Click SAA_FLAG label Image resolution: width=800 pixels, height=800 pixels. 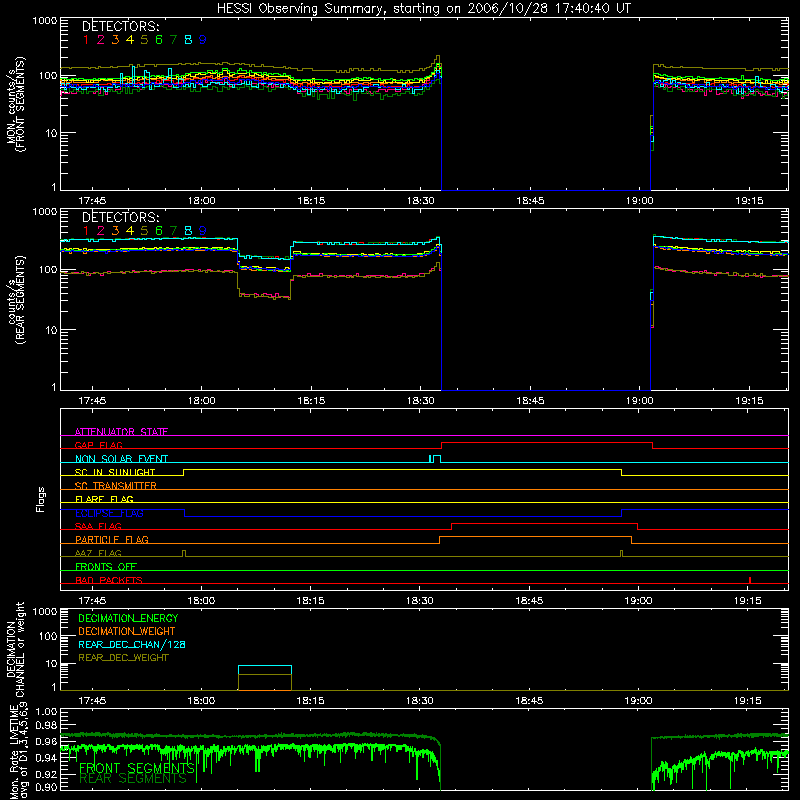tap(98, 526)
